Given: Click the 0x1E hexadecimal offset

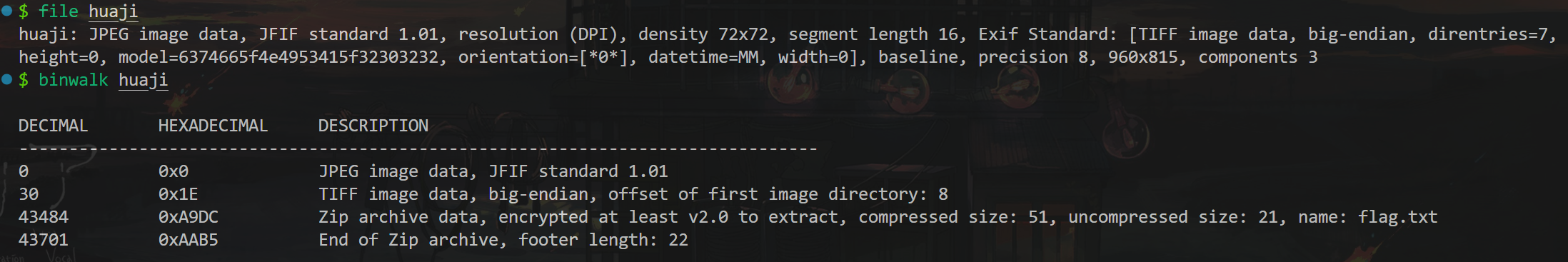Looking at the screenshot, I should [179, 194].
